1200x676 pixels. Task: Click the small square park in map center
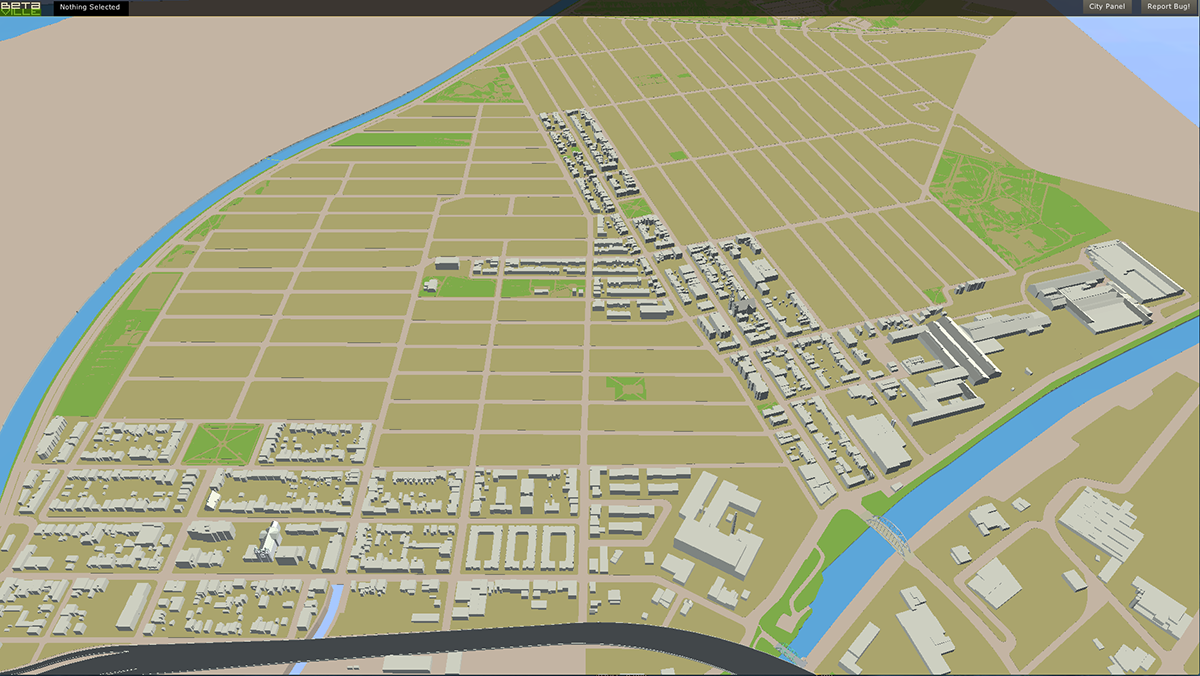627,387
